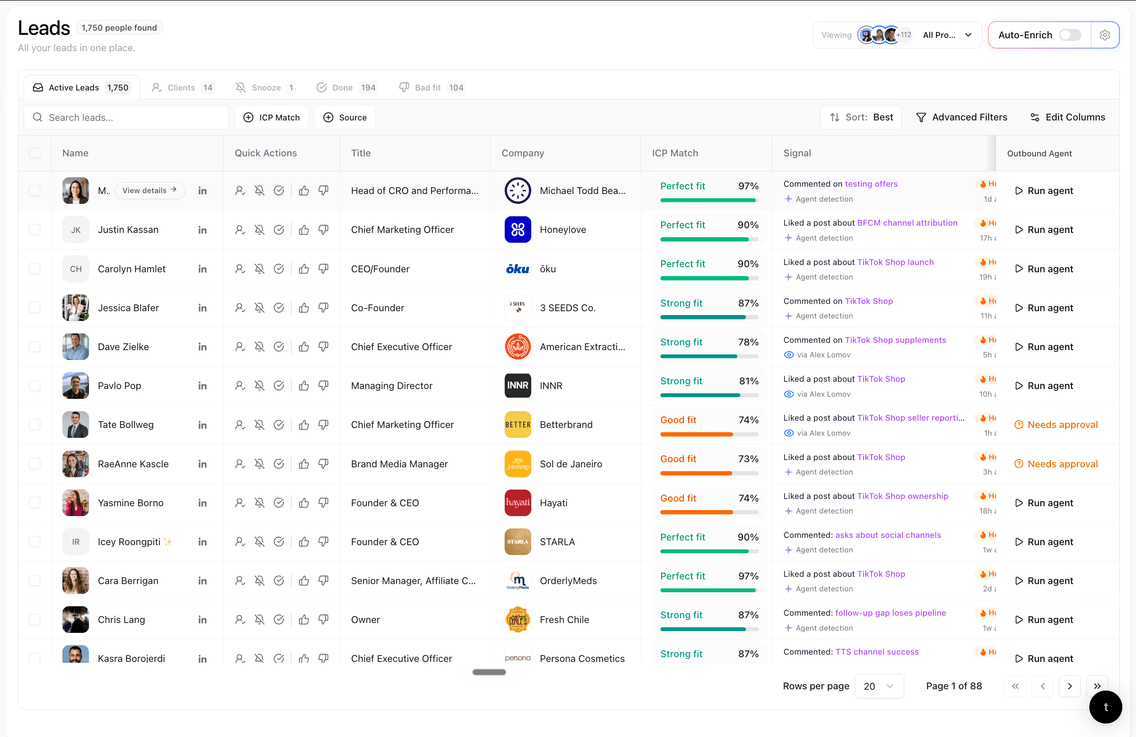The image size is (1136, 737).
Task: Click thumbs up for Jessica Blafer
Action: pyautogui.click(x=304, y=308)
